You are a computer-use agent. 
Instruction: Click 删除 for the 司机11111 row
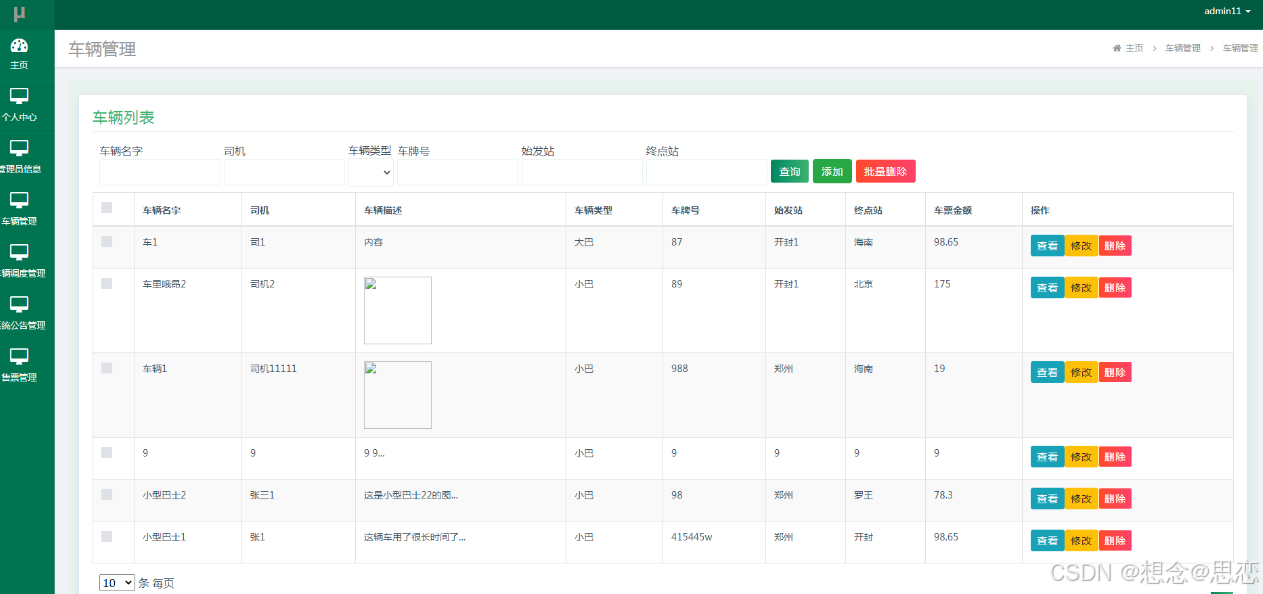(1115, 372)
